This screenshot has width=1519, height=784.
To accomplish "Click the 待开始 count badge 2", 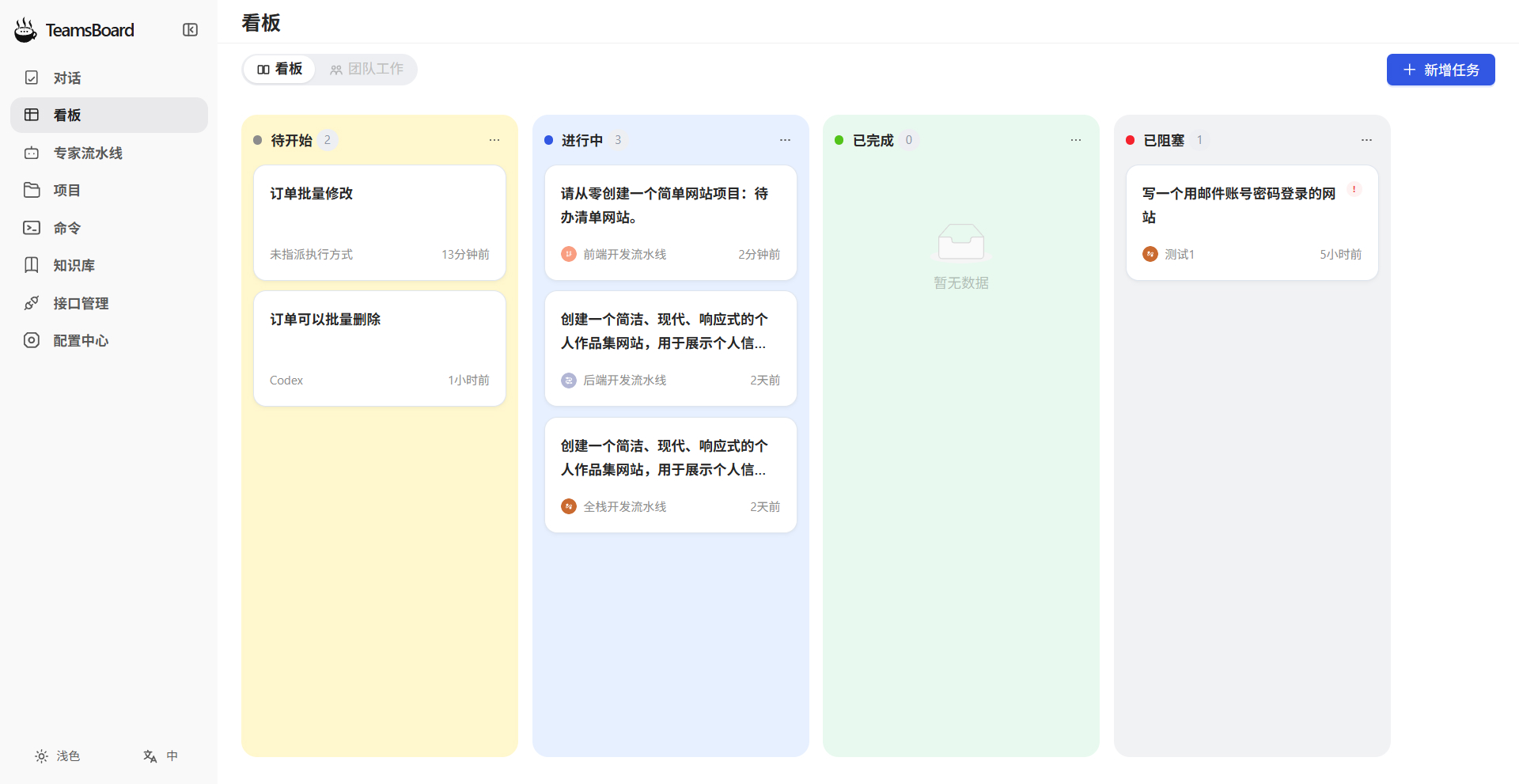I will point(328,140).
